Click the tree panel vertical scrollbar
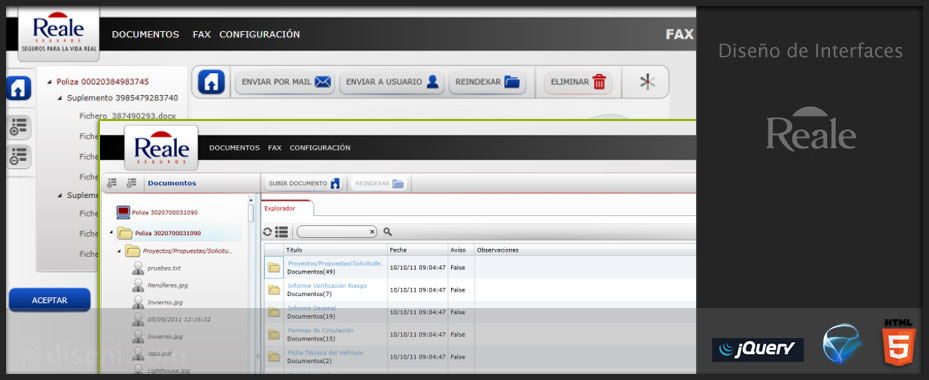The height and width of the screenshot is (380, 929). coord(251,213)
